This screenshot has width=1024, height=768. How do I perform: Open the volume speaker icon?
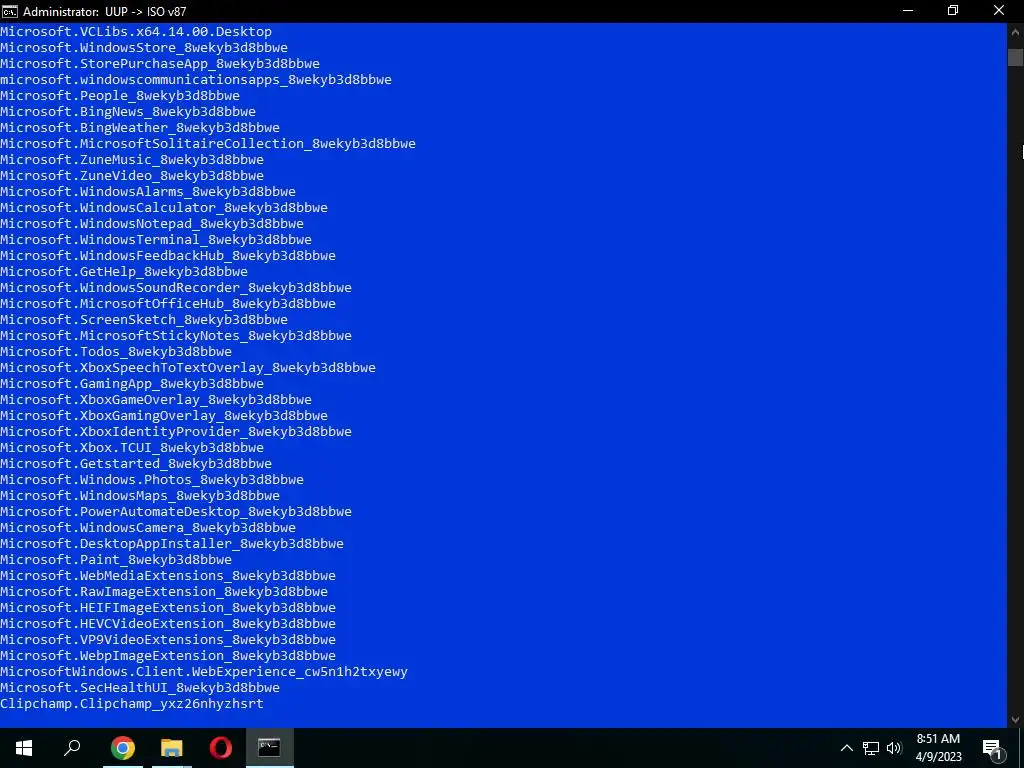coord(894,748)
